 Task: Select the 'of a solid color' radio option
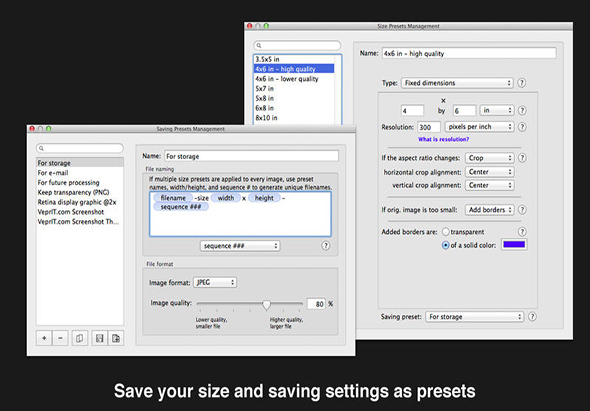click(446, 245)
